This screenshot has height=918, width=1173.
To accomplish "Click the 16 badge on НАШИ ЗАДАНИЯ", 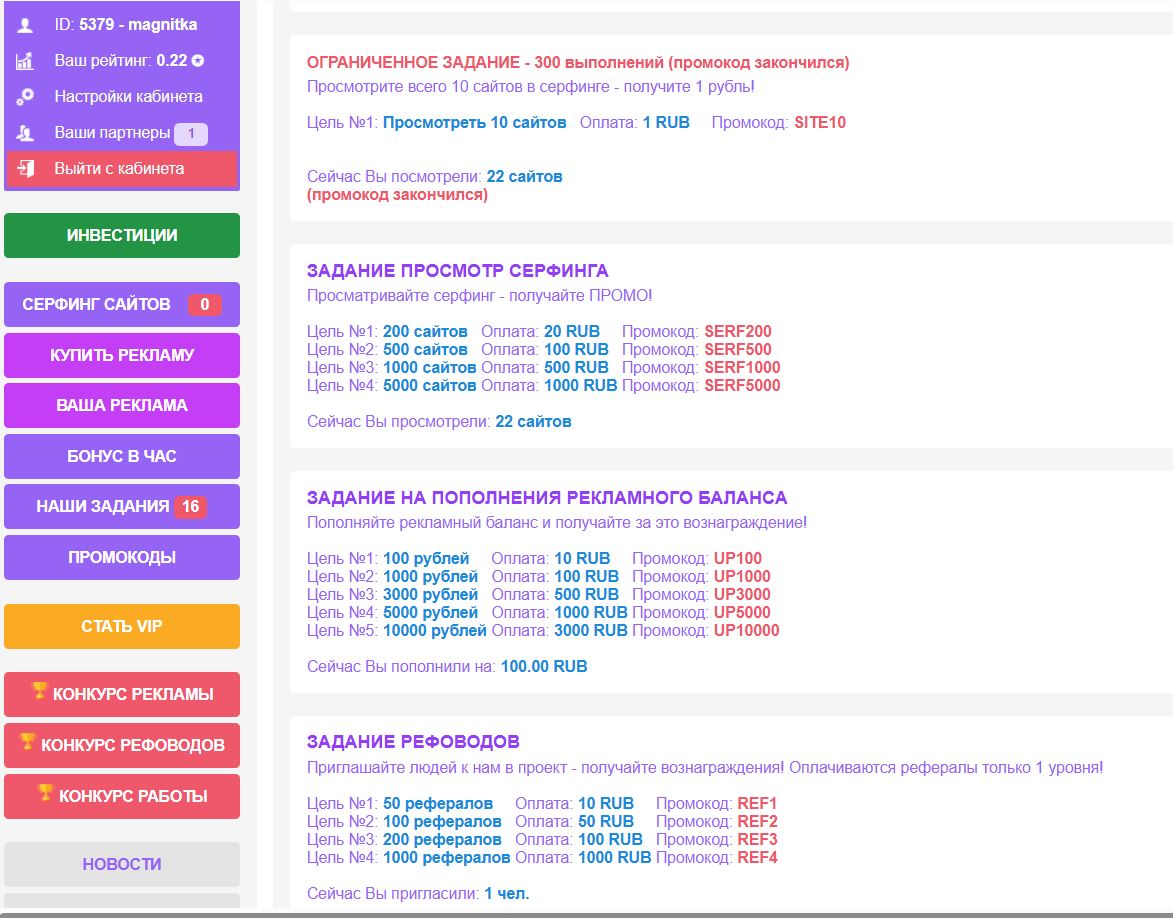I will (x=191, y=507).
